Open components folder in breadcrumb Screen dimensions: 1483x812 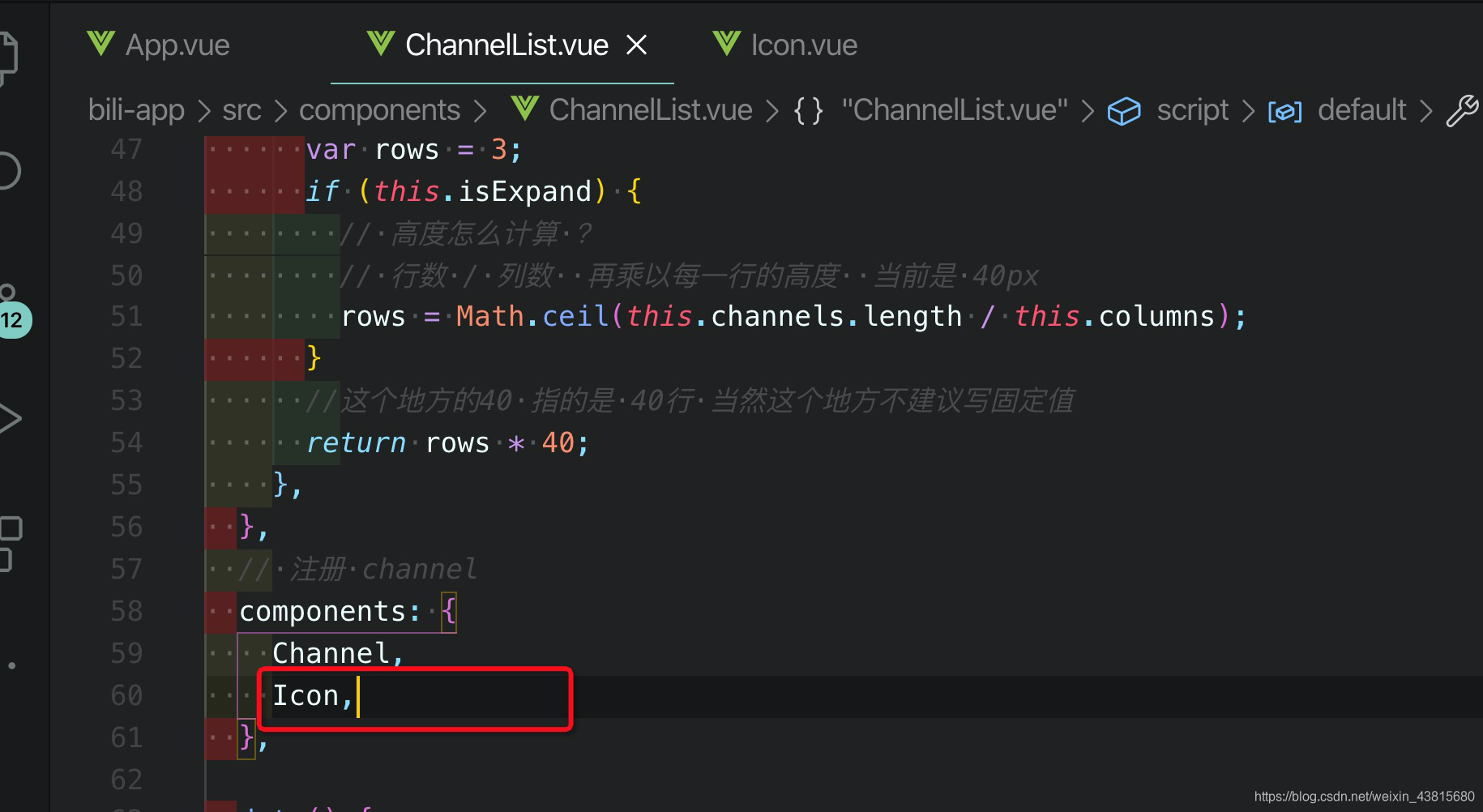pos(379,110)
